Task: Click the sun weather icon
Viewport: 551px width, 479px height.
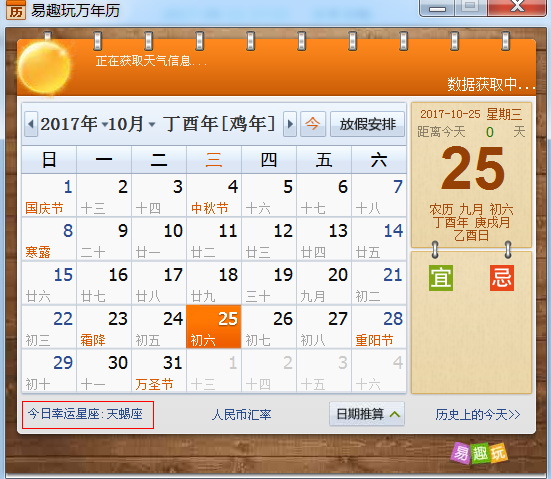Action: [44, 67]
